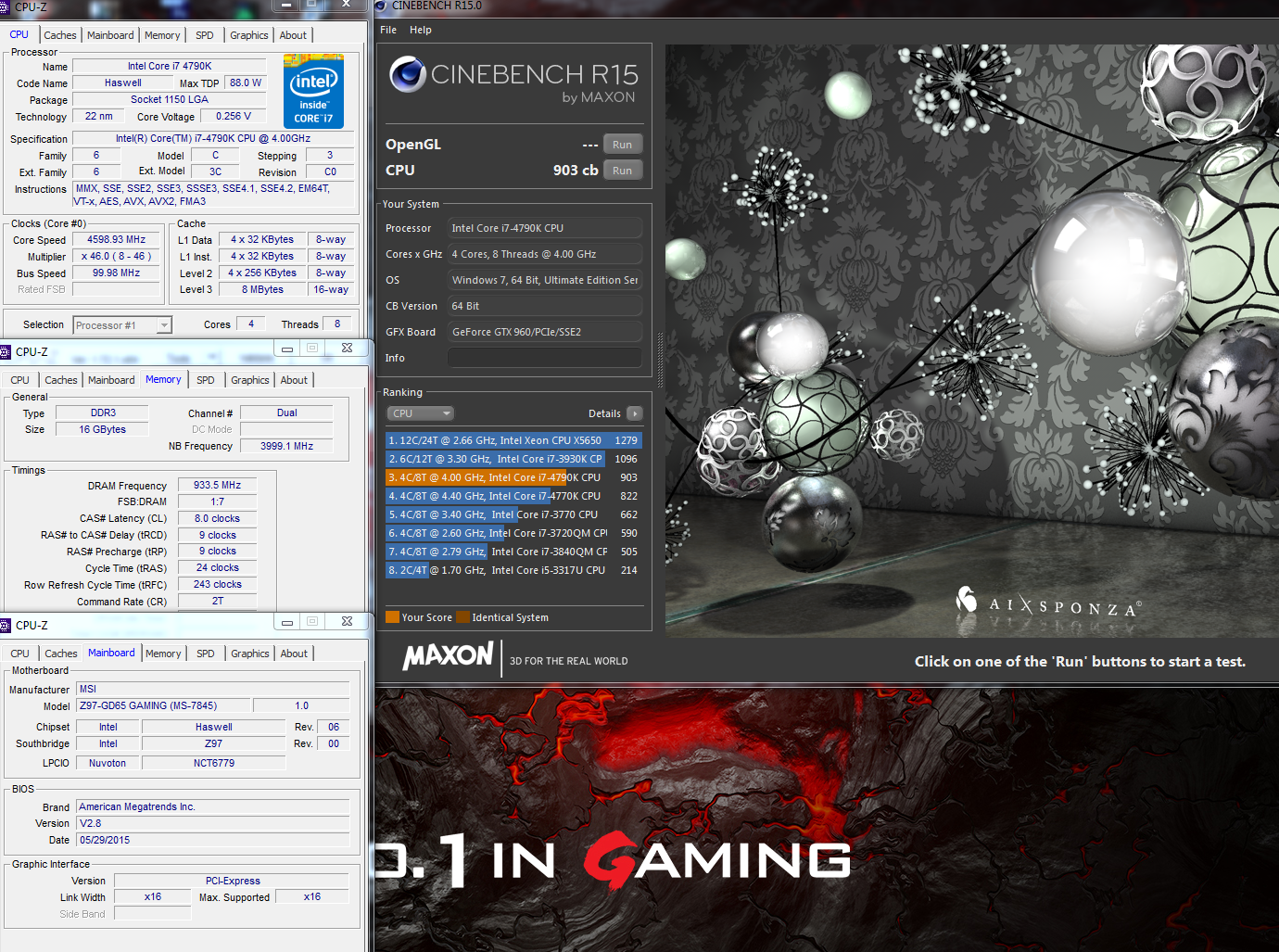This screenshot has width=1279, height=952.
Task: Open the Caches tab in top CPU-Z window
Action: coord(60,35)
